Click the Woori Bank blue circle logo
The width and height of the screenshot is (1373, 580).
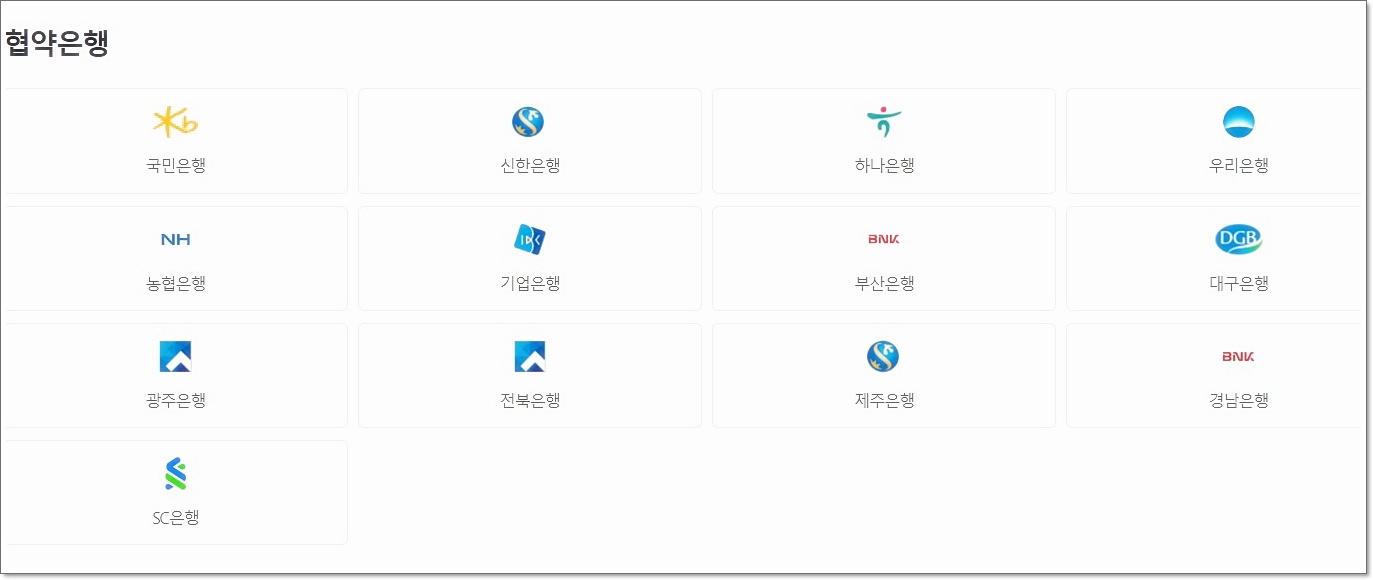pos(1238,122)
